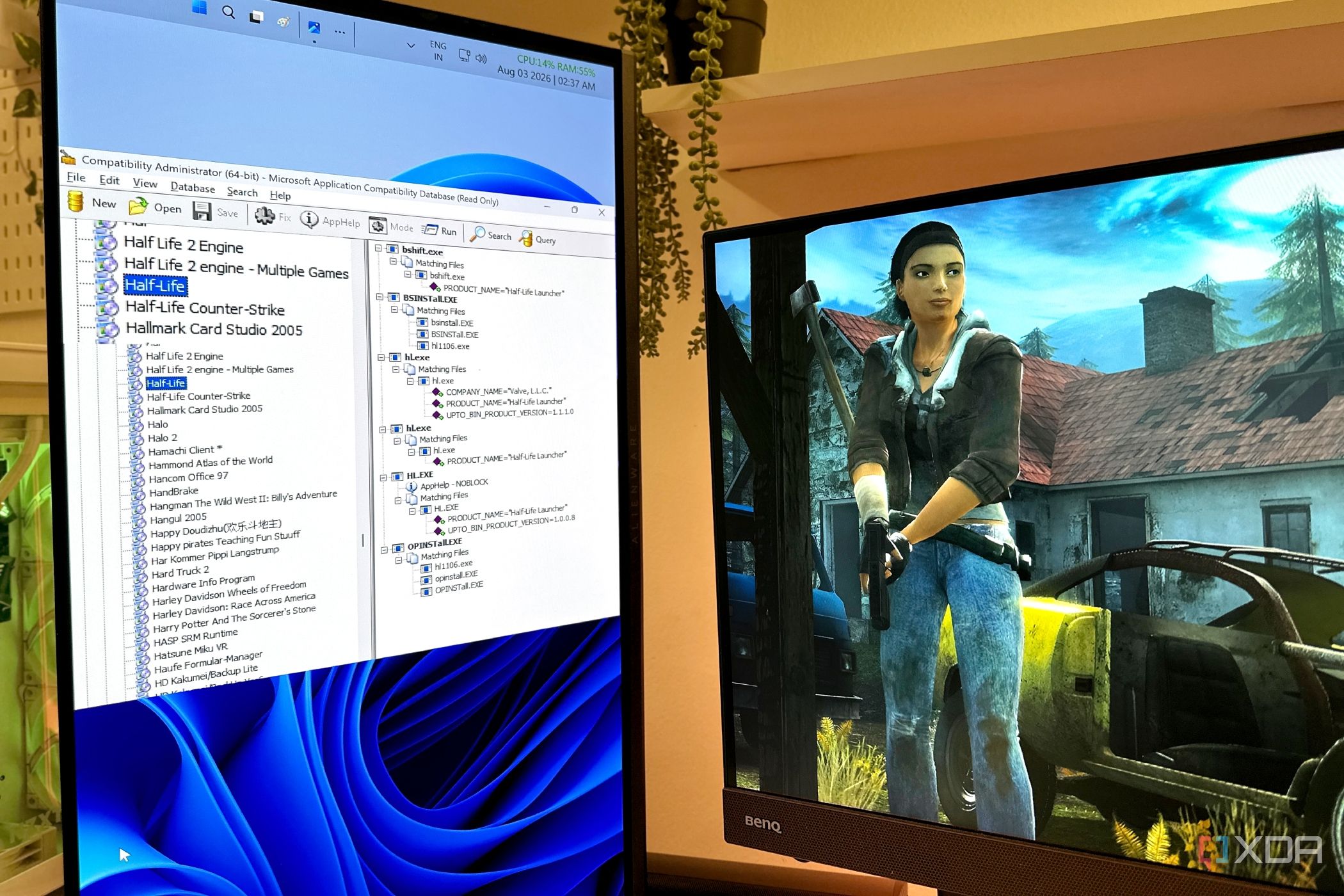Viewport: 1344px width, 896px height.
Task: Open the taskbar search magnifier
Action: (228, 12)
